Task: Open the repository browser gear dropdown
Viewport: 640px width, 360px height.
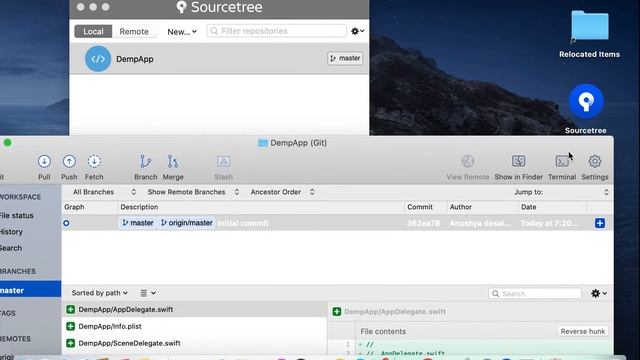Action: pyautogui.click(x=358, y=31)
